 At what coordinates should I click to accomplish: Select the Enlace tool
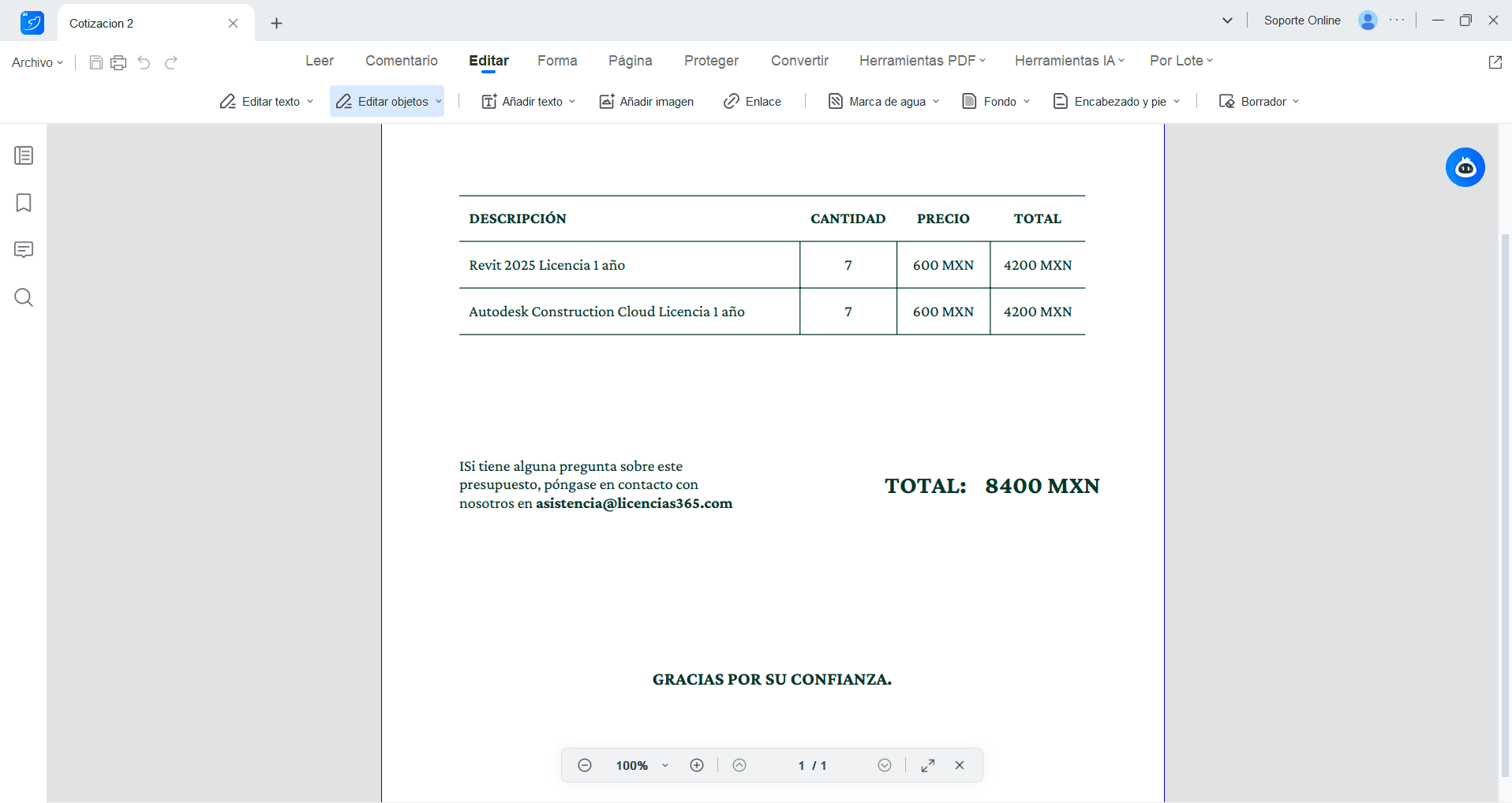click(752, 101)
